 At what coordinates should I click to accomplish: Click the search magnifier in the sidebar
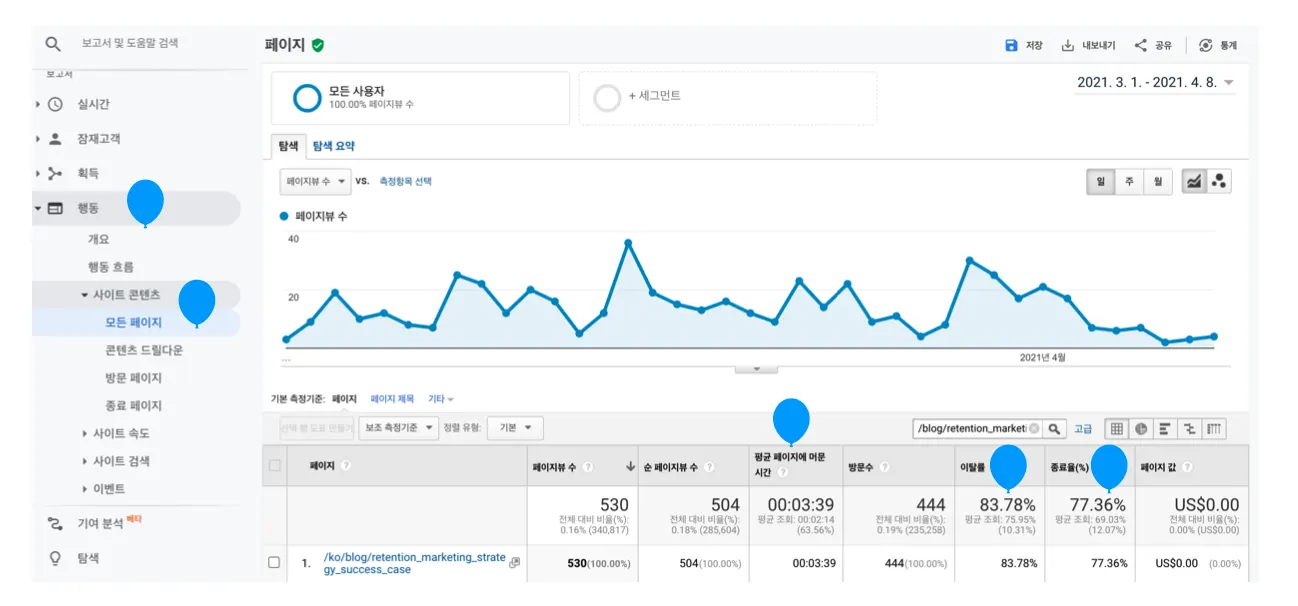pos(53,44)
